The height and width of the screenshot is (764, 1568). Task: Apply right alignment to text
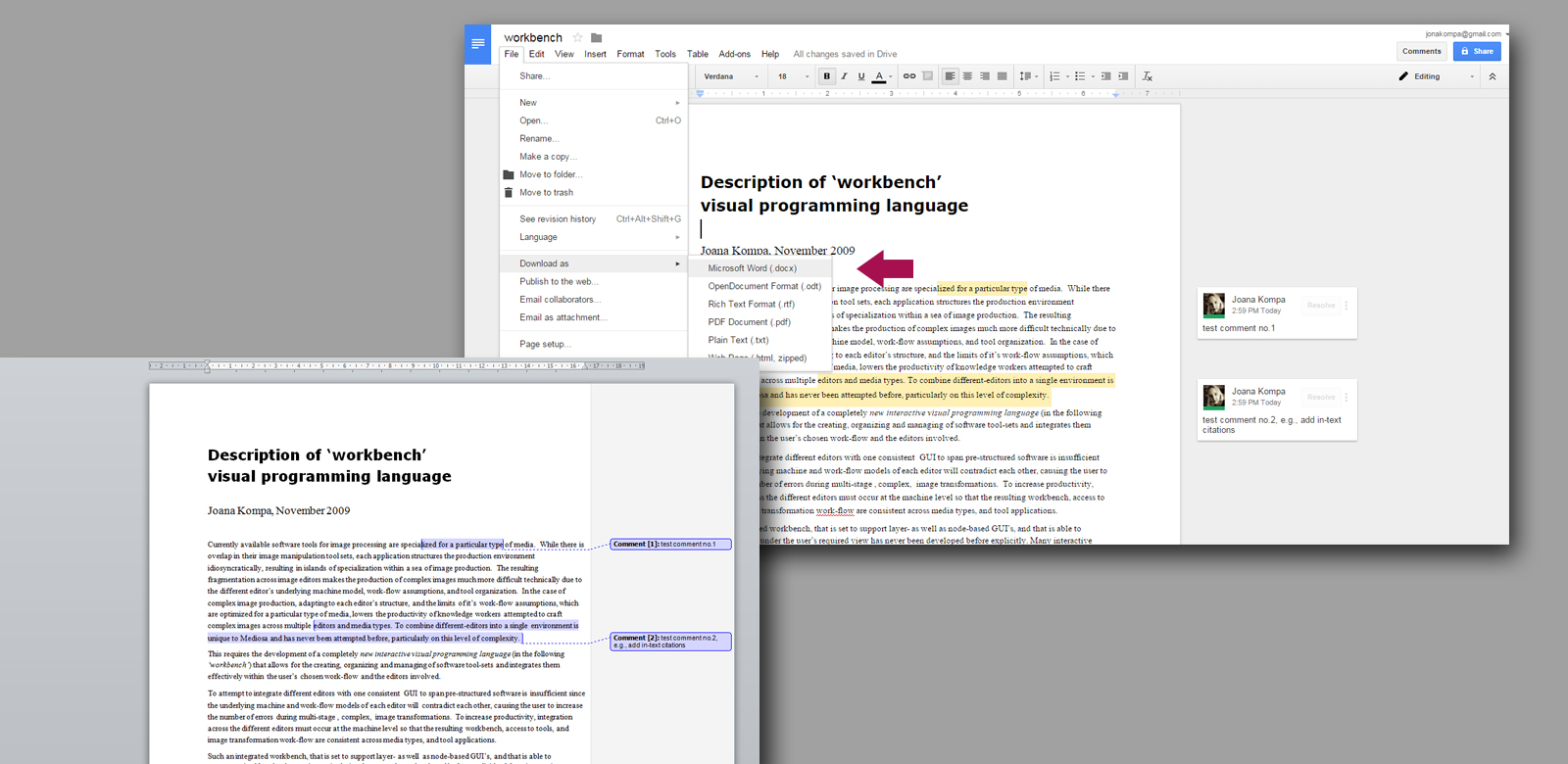[984, 76]
